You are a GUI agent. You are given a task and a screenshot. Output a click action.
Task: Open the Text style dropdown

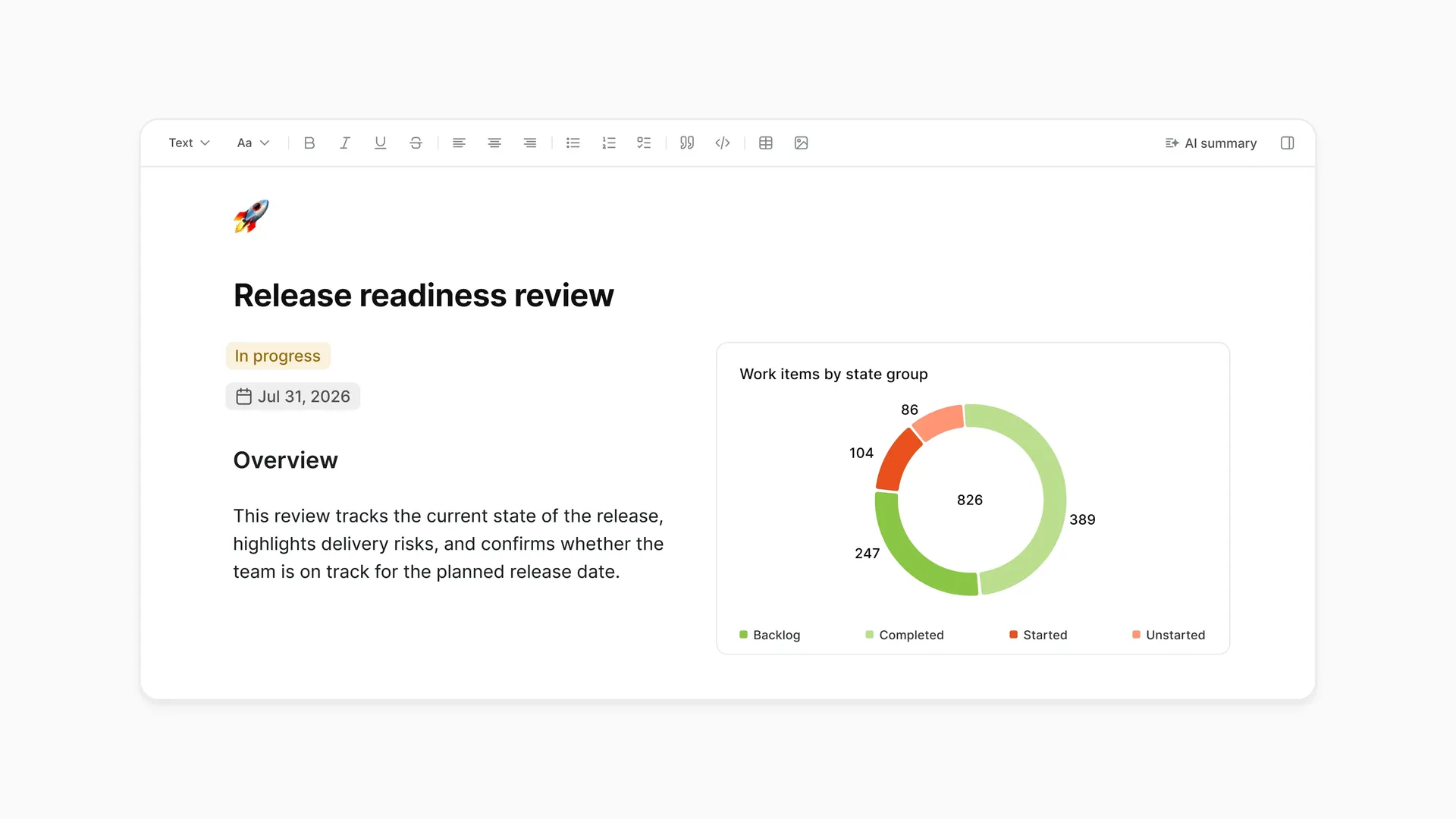(x=189, y=143)
